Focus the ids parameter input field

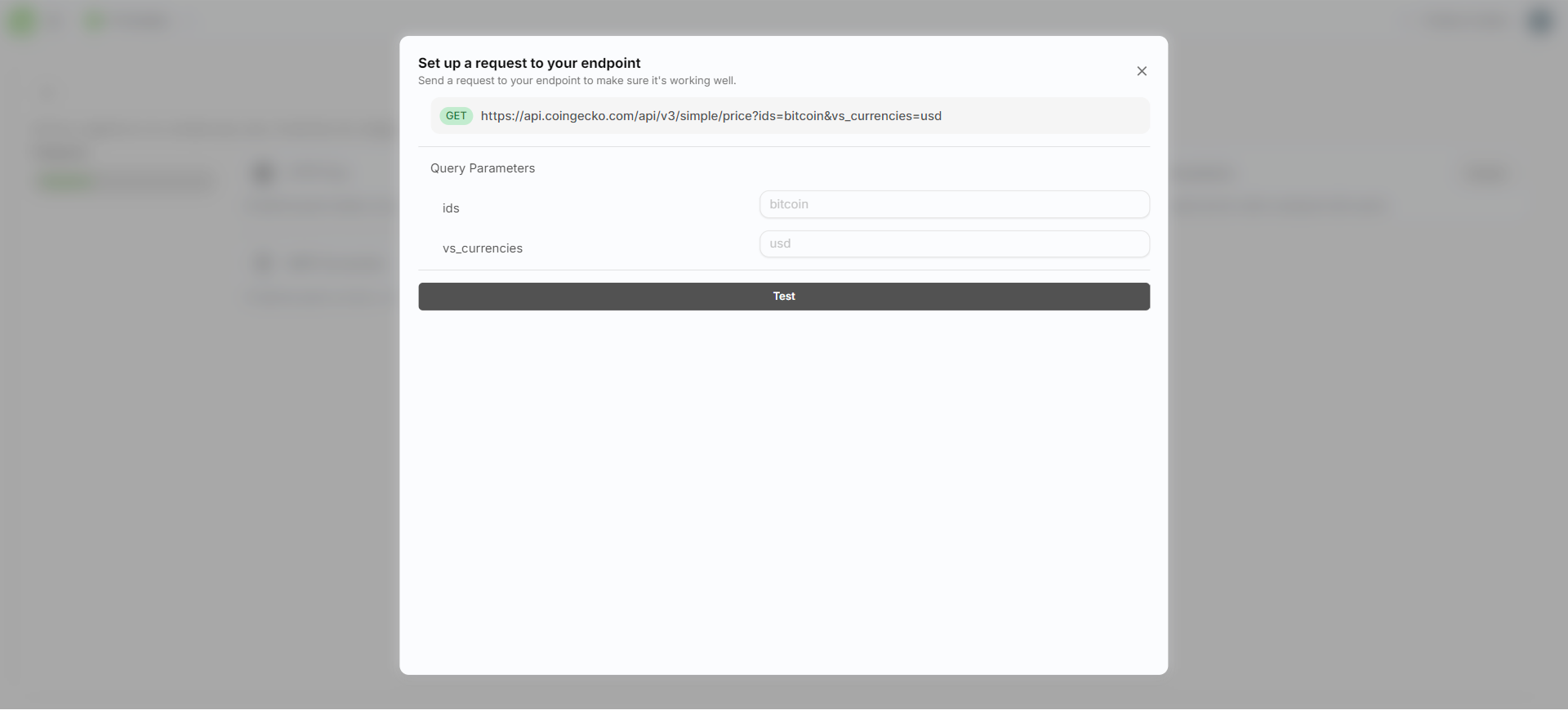pos(954,204)
